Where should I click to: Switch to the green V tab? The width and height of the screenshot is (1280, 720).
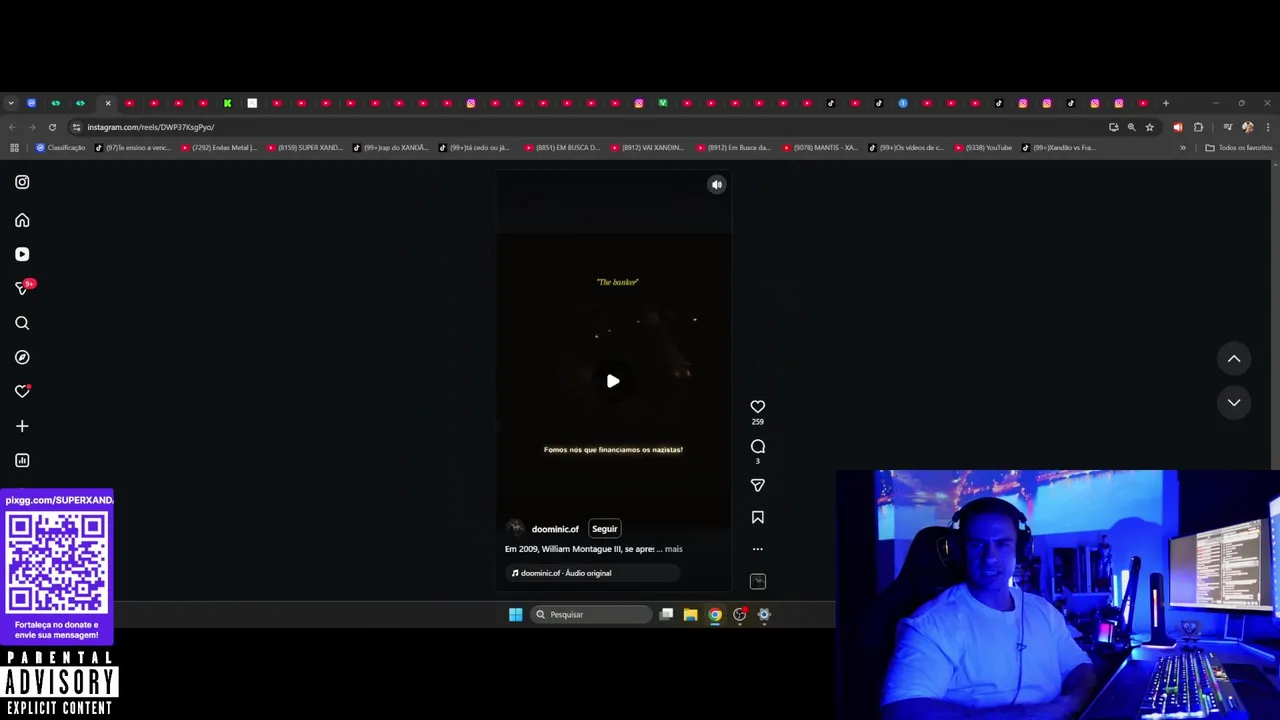(662, 103)
